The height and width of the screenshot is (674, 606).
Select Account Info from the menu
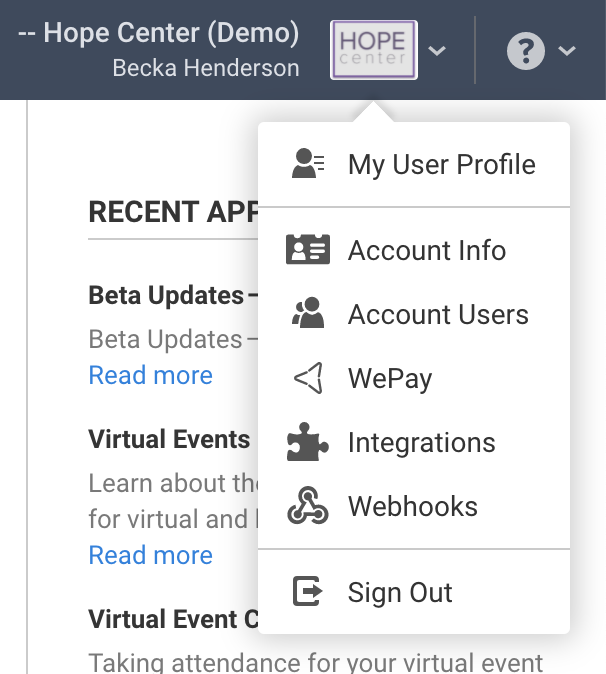pos(427,250)
